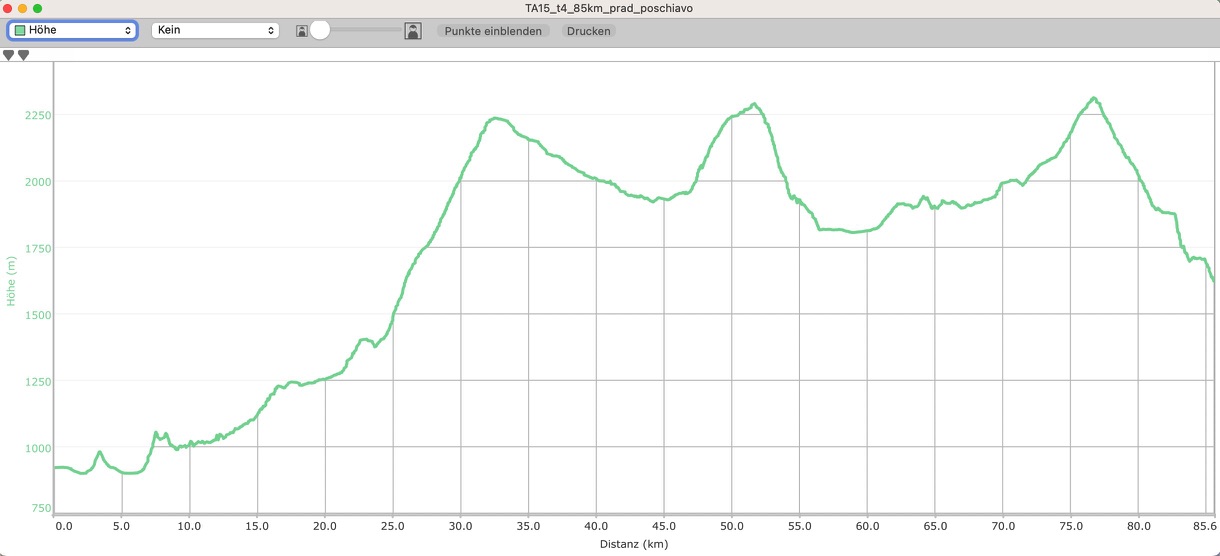The image size is (1220, 556).
Task: Click the 25.0 distance axis label
Action: (393, 525)
